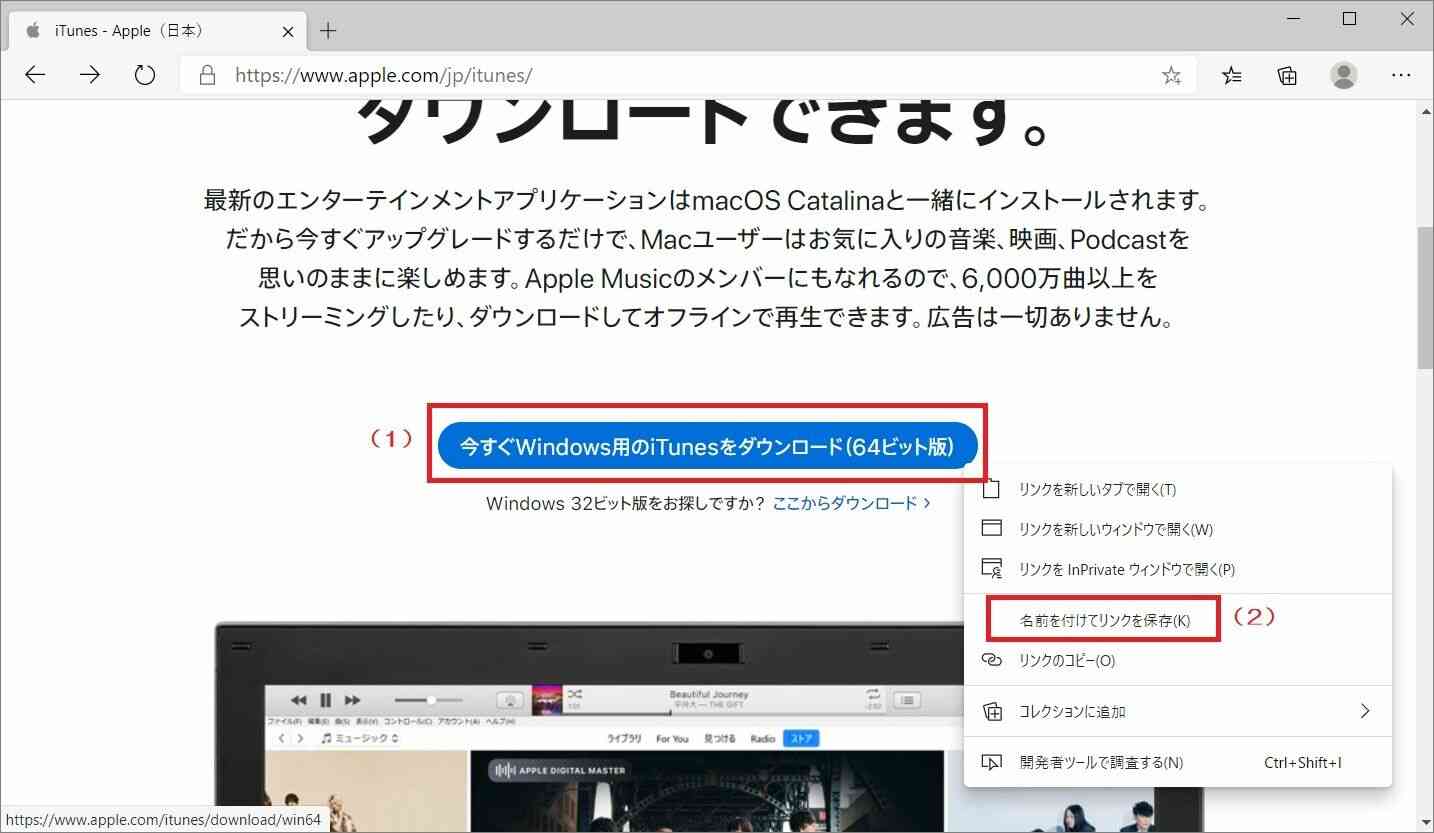
Task: Go back using the browser back arrow
Action: tap(36, 75)
